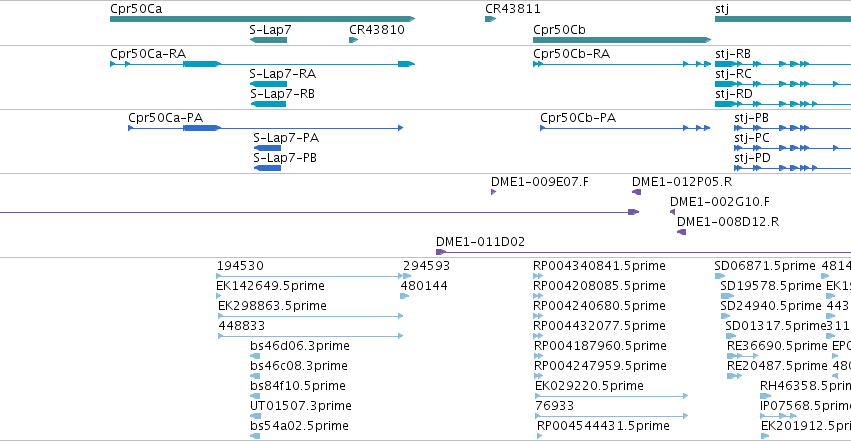
Task: Click the IP07568.5prime EST feature
Action: [x=779, y=416]
